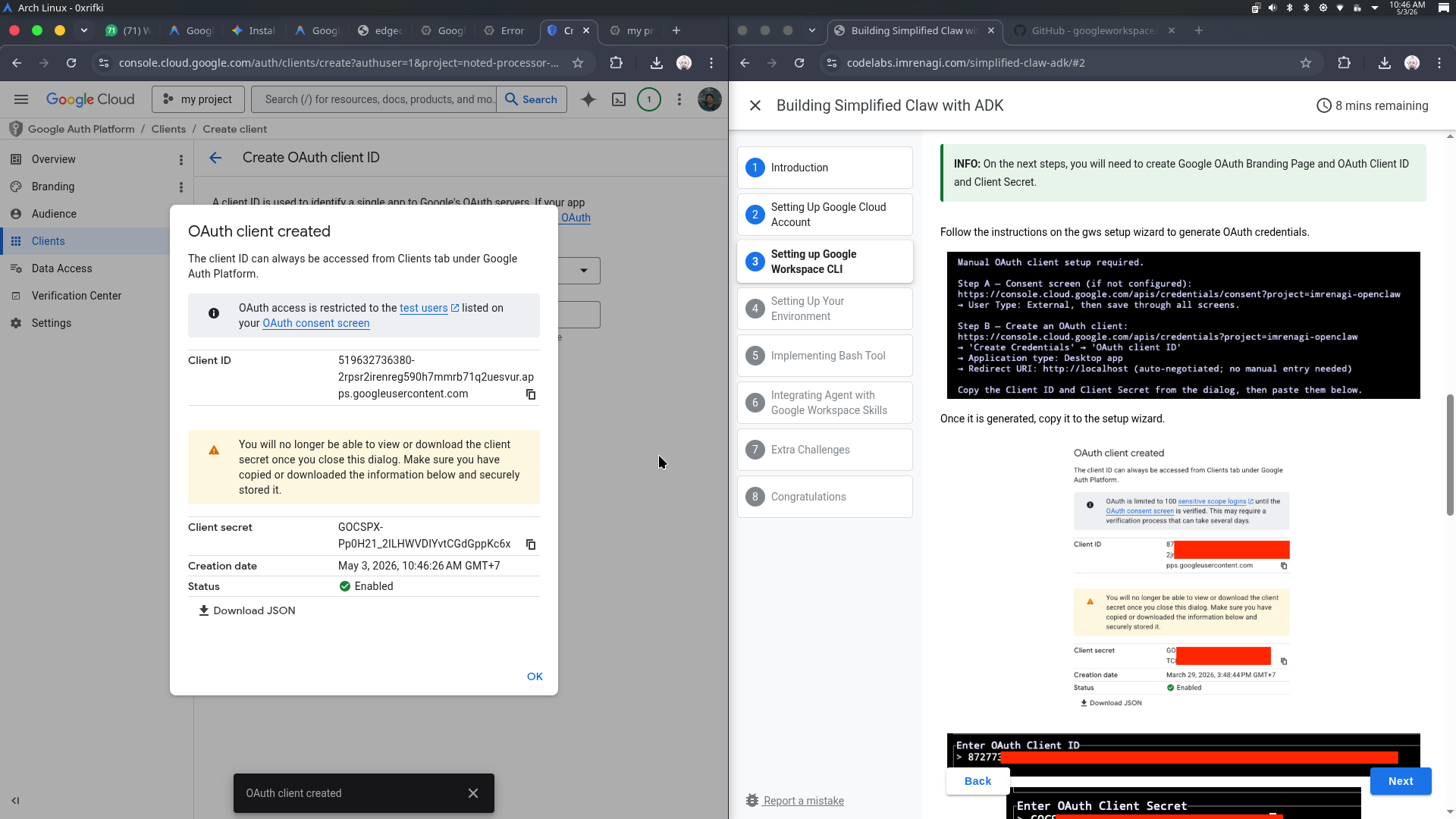Screen dimensions: 1456x819
Task: Open new tab in left browser
Action: click(676, 30)
